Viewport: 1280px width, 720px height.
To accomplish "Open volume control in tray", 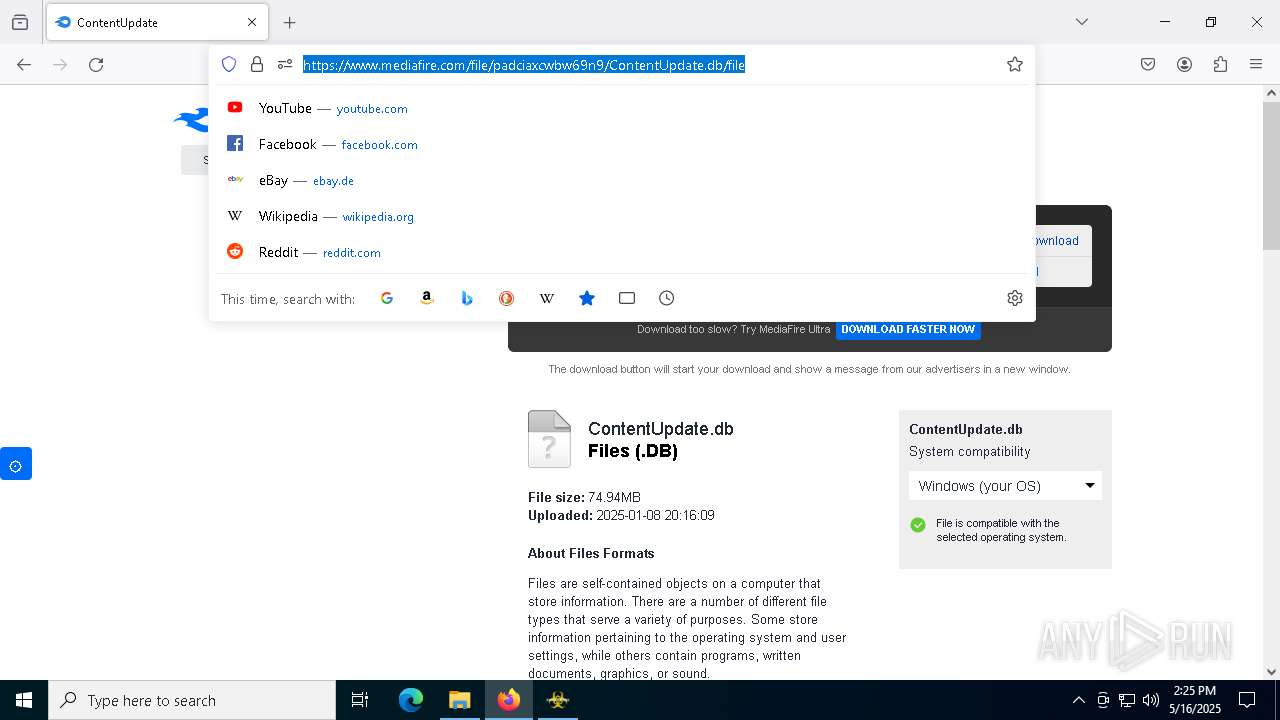I will pyautogui.click(x=1151, y=700).
